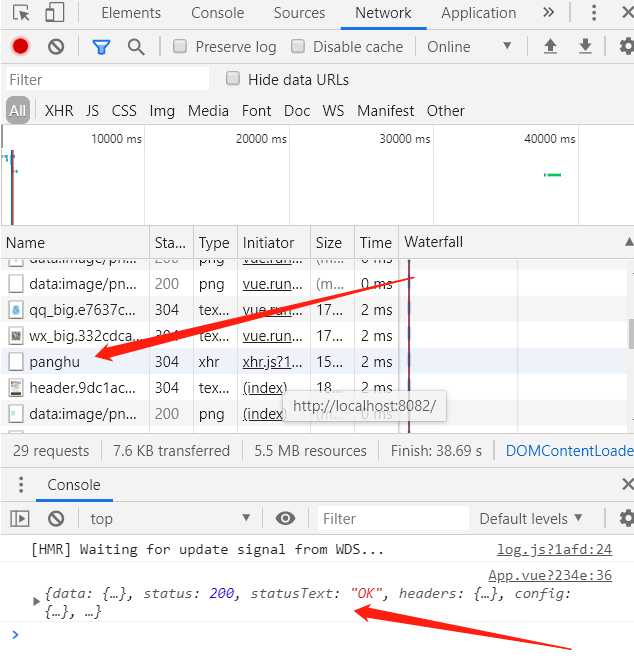
Task: Open the Online throttling dropdown
Action: (x=469, y=47)
